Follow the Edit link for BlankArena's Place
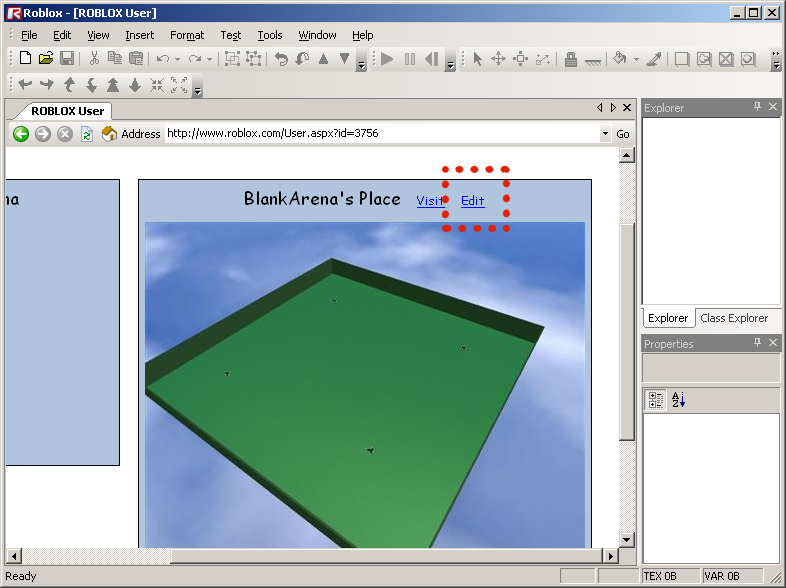 coord(473,201)
